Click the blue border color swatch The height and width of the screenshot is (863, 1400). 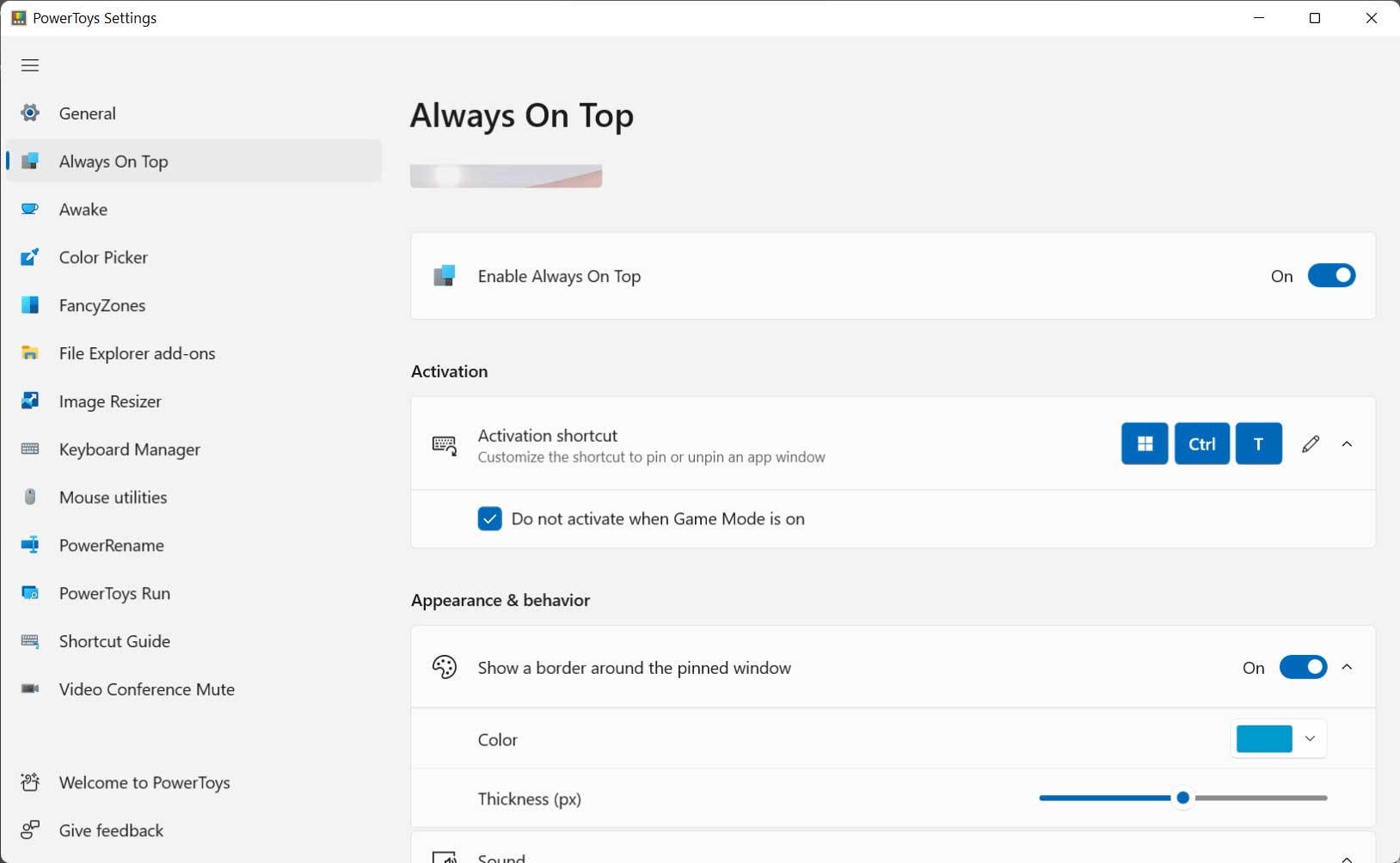tap(1264, 738)
